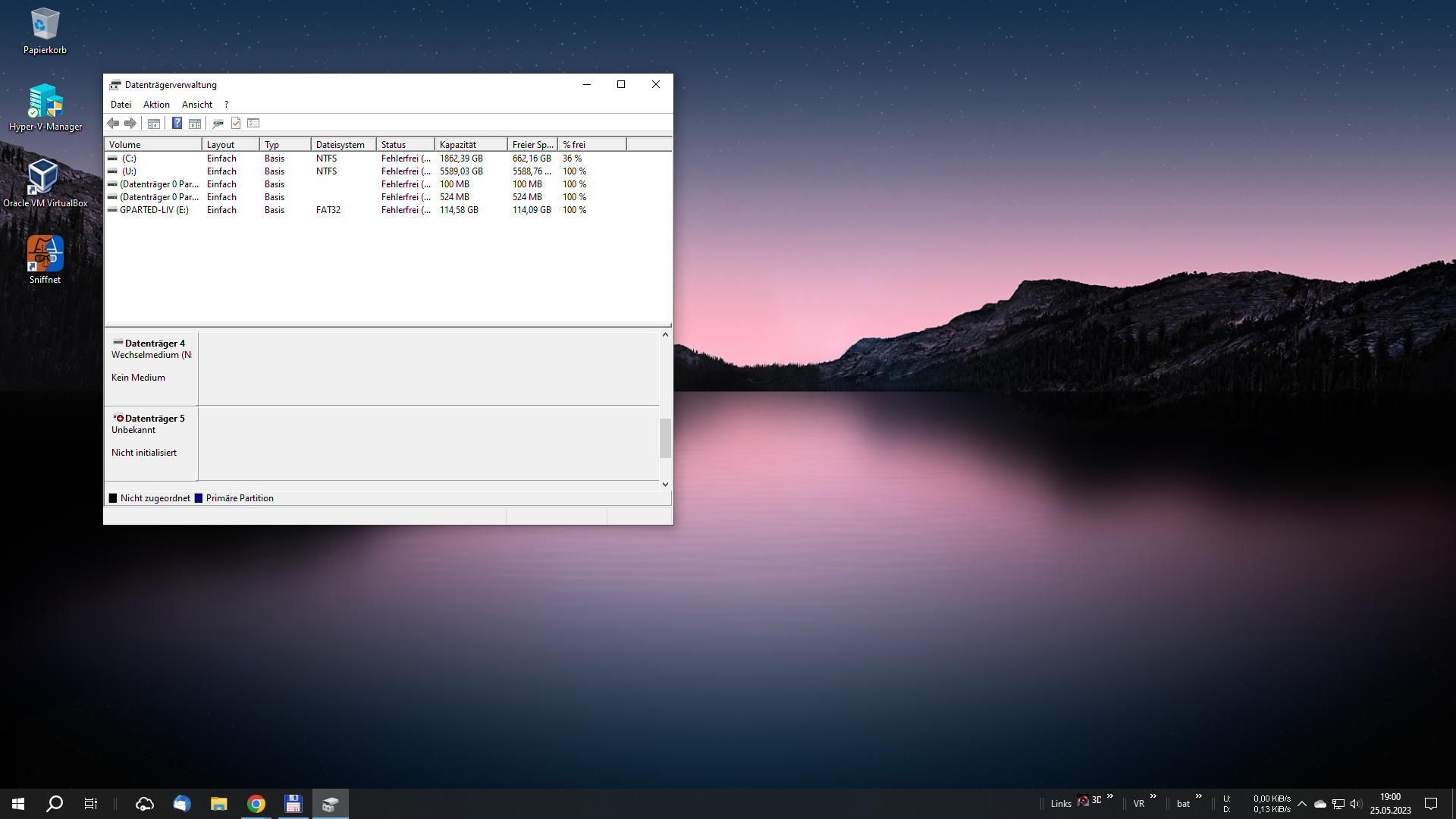Open the settings checklist toolbar icon

253,123
